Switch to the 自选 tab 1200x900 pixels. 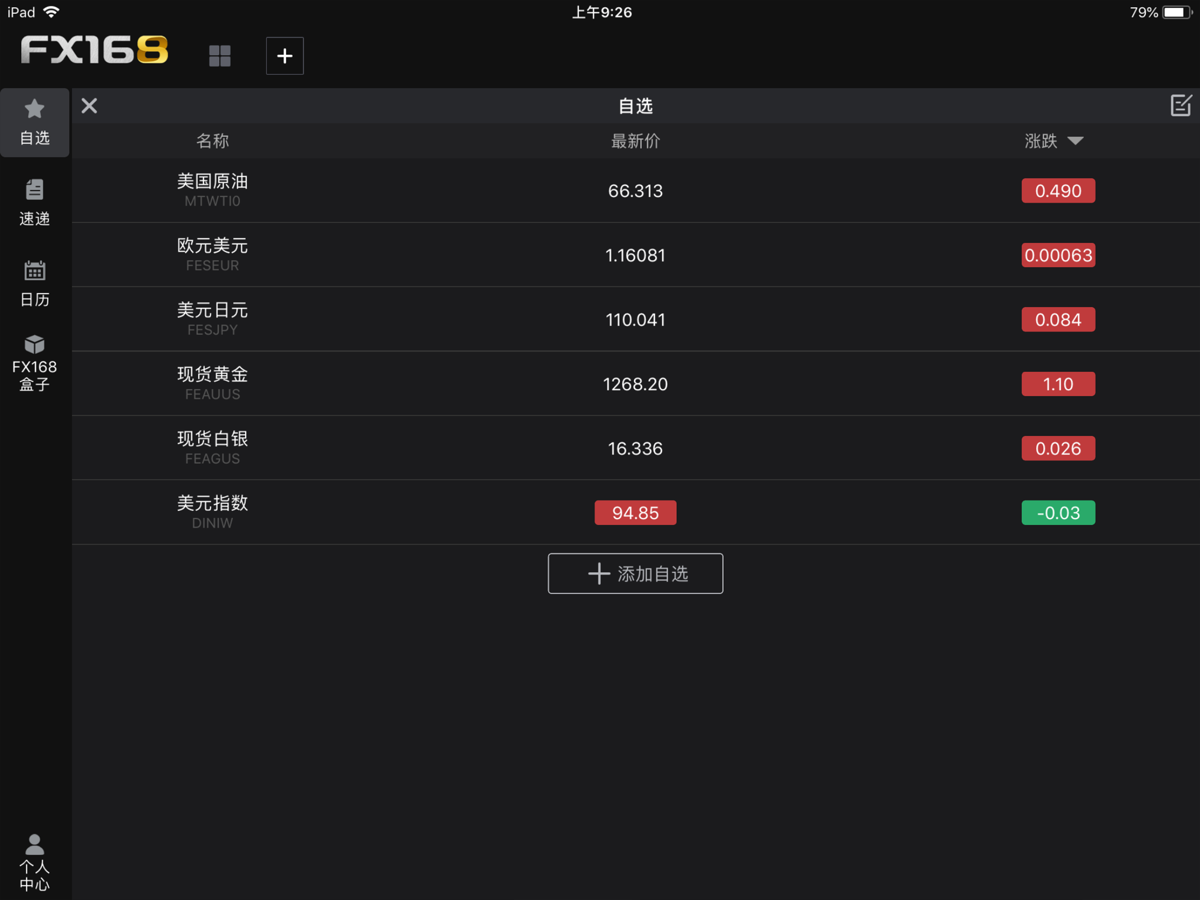point(35,122)
